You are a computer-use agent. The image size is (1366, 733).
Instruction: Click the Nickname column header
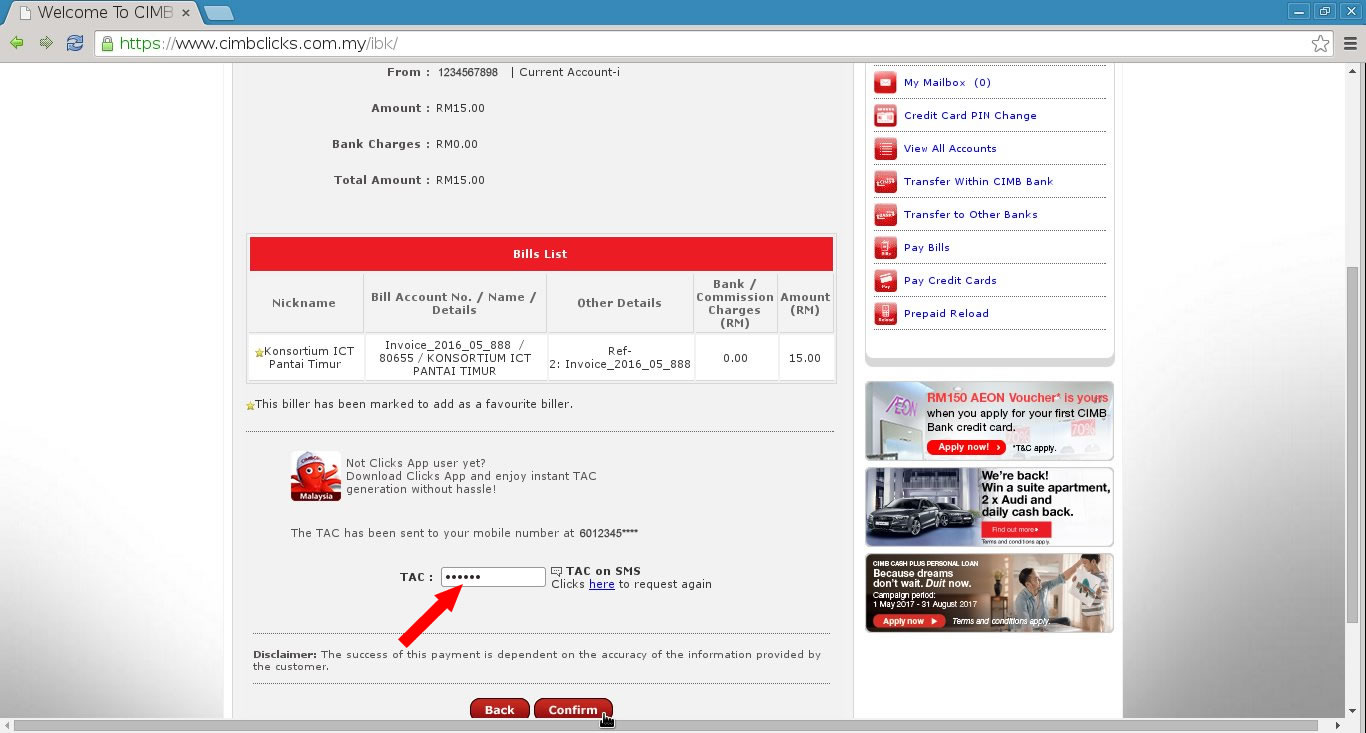point(304,303)
